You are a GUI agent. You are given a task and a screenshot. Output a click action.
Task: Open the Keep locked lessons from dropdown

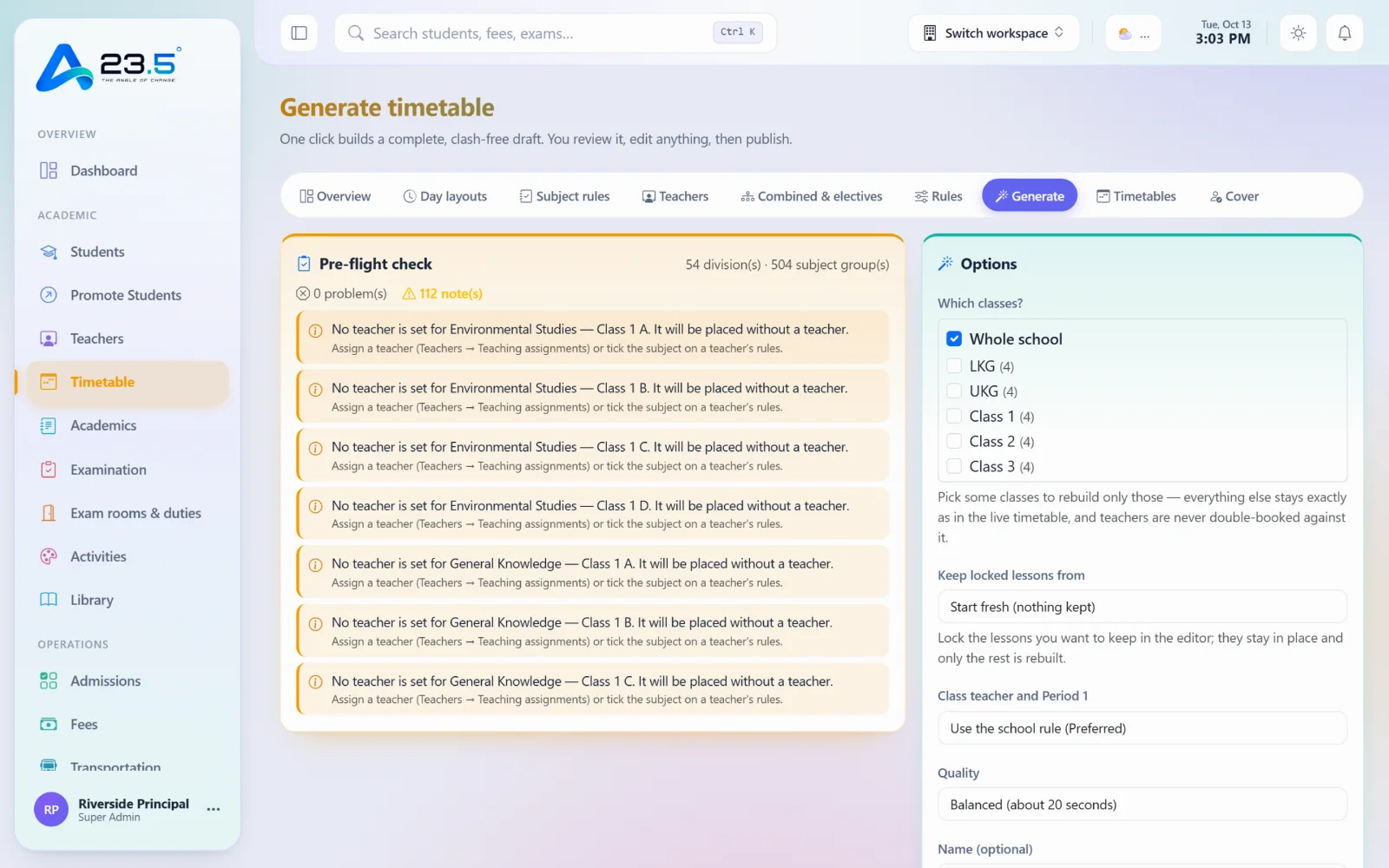point(1142,607)
